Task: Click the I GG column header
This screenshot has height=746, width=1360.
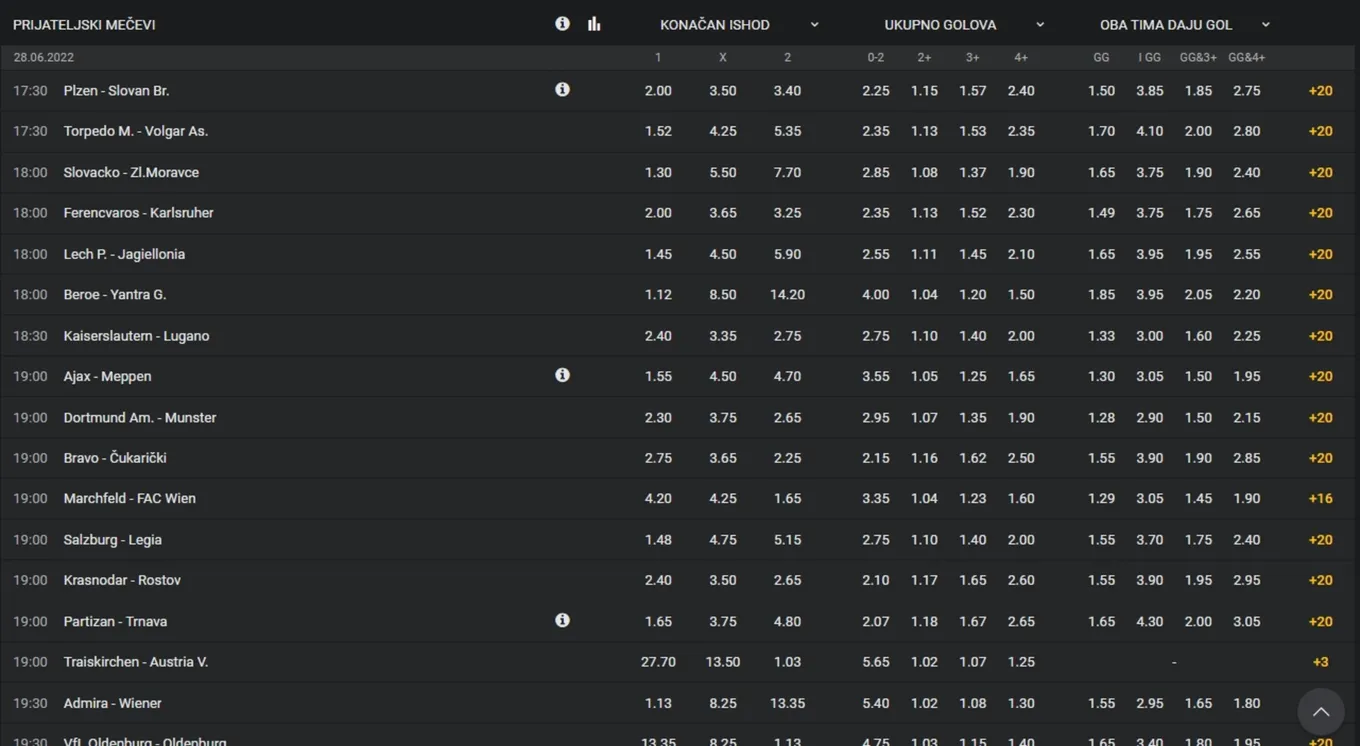Action: click(1150, 58)
